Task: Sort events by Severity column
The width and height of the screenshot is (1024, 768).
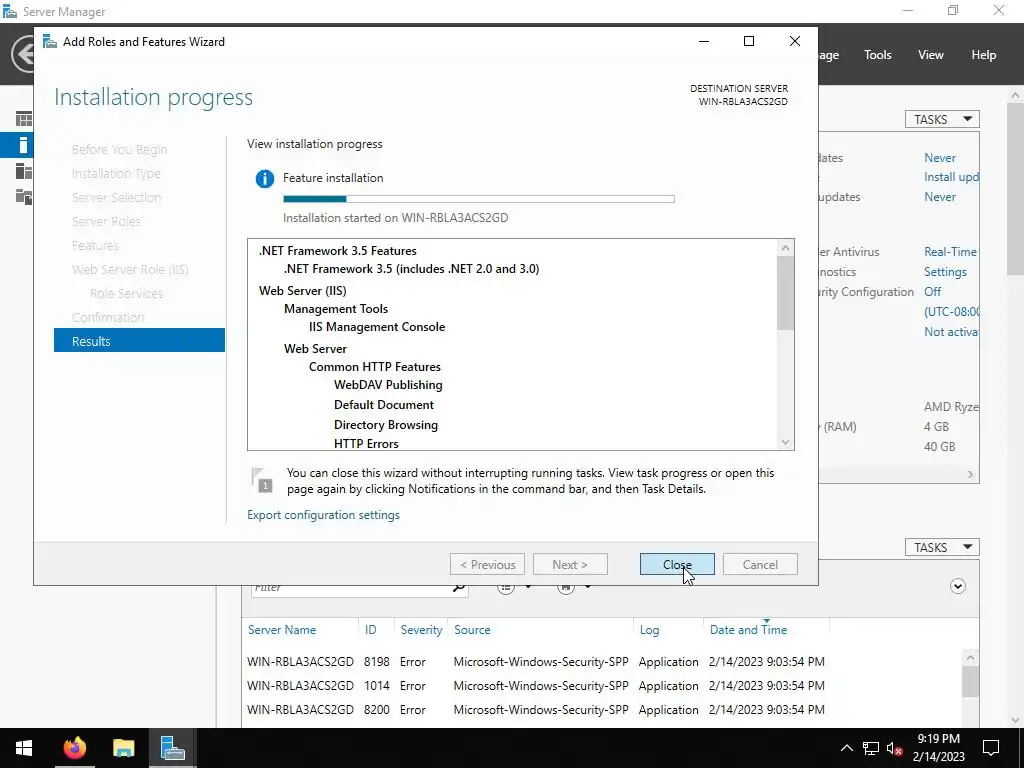Action: (421, 630)
